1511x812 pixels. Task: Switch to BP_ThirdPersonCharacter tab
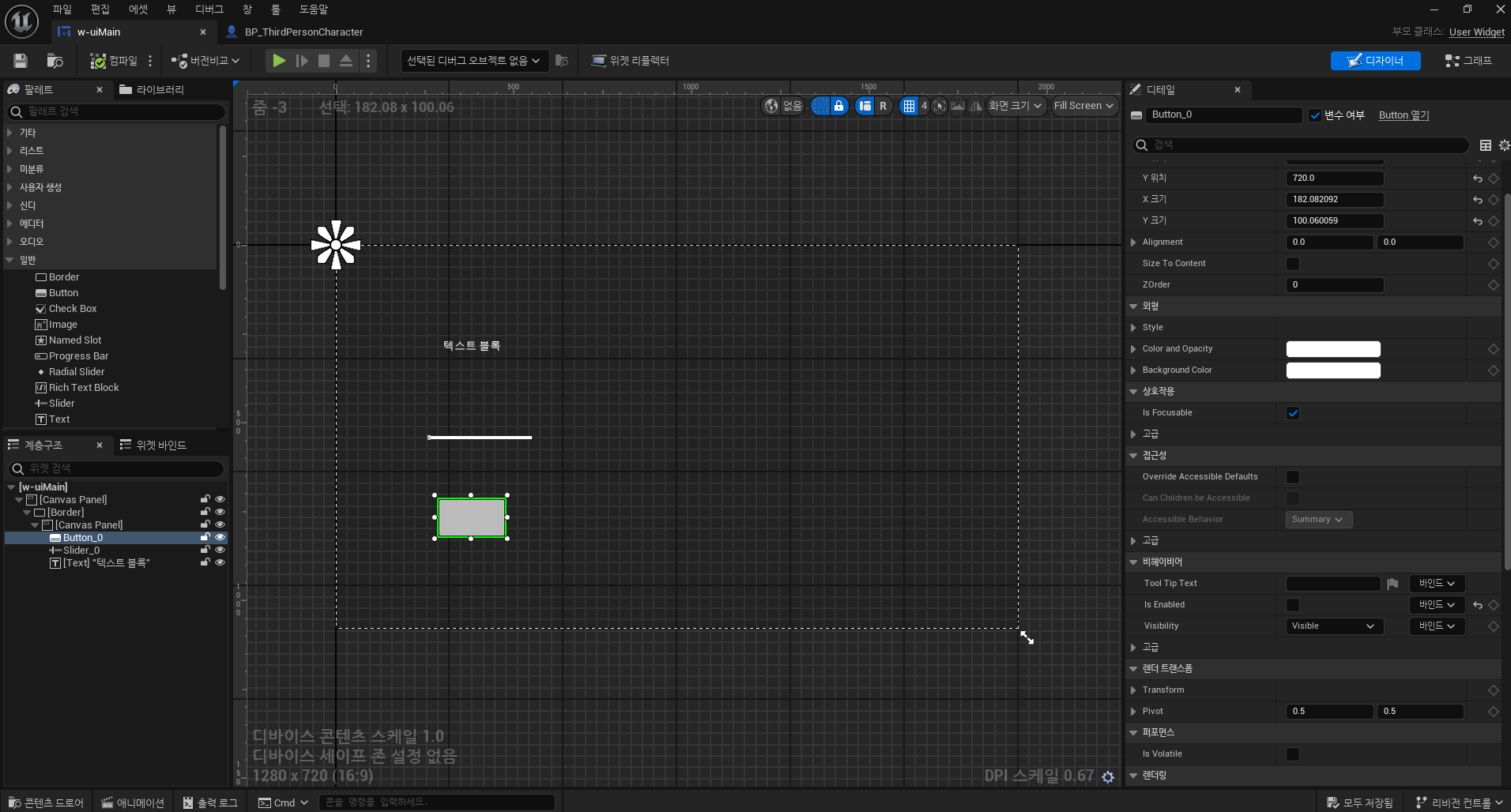303,32
